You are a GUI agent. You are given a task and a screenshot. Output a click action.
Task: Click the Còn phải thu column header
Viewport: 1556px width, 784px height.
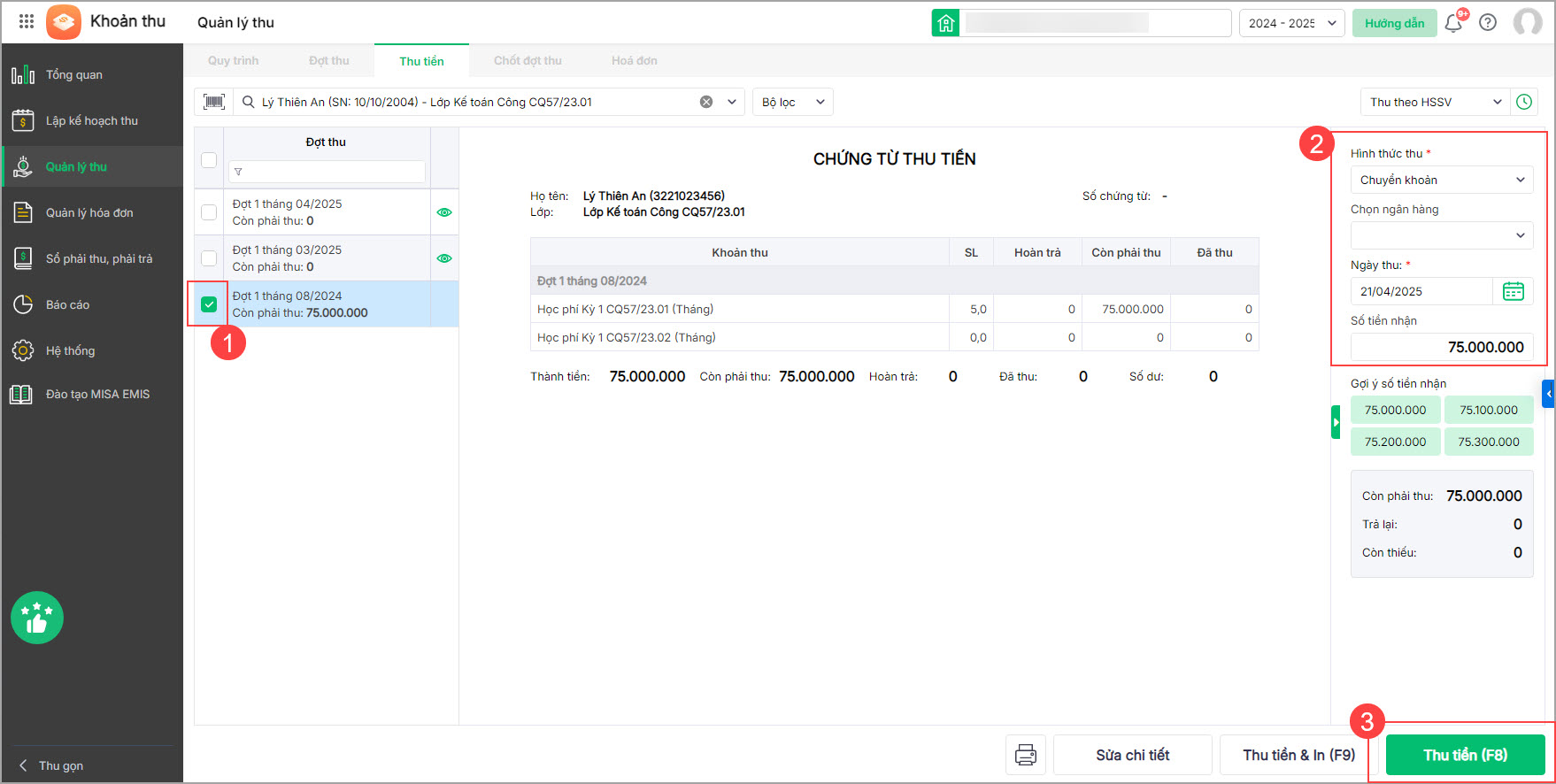click(1126, 252)
